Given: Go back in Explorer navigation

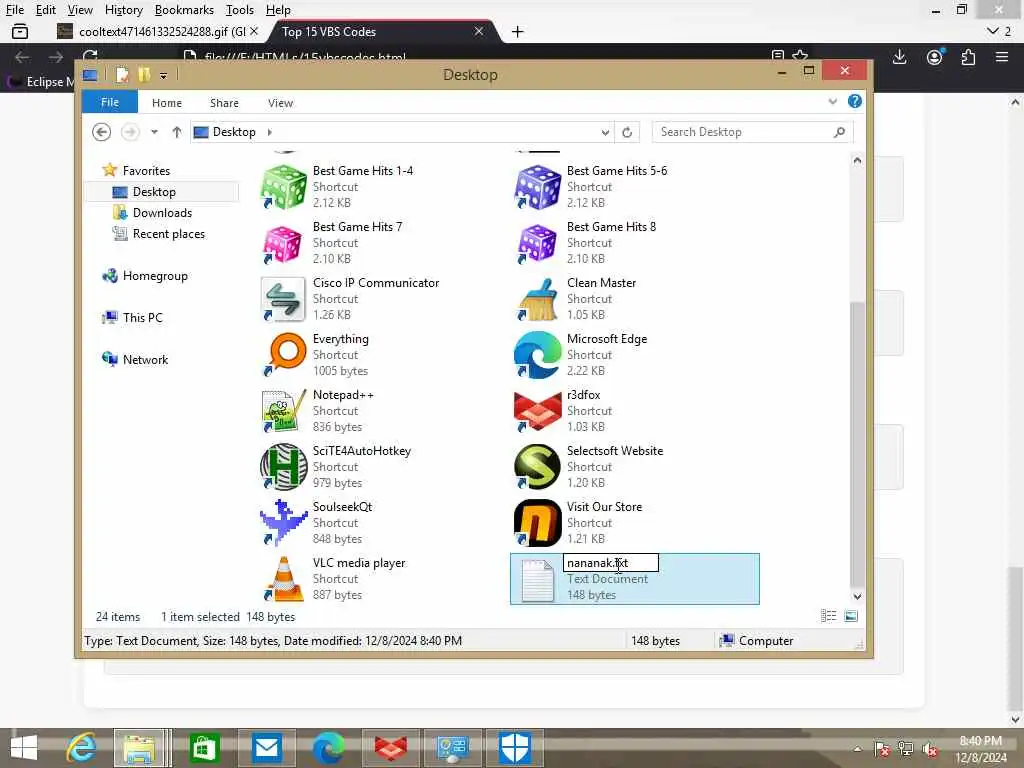Looking at the screenshot, I should tap(101, 132).
